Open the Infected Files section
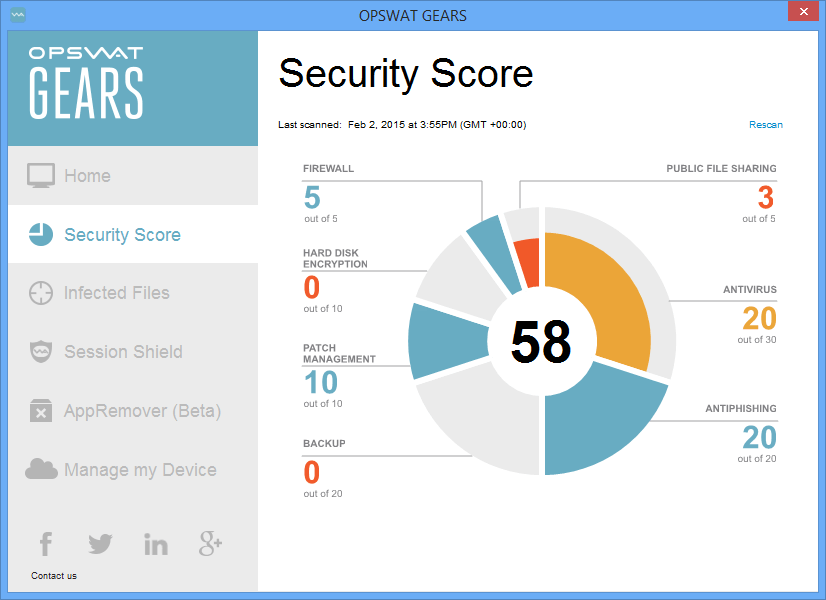This screenshot has height=600, width=826. click(133, 293)
